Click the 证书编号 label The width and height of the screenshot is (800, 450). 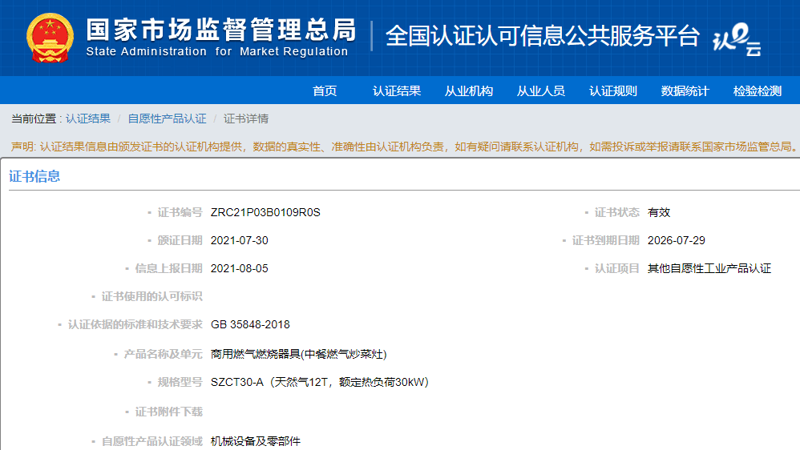pos(180,212)
